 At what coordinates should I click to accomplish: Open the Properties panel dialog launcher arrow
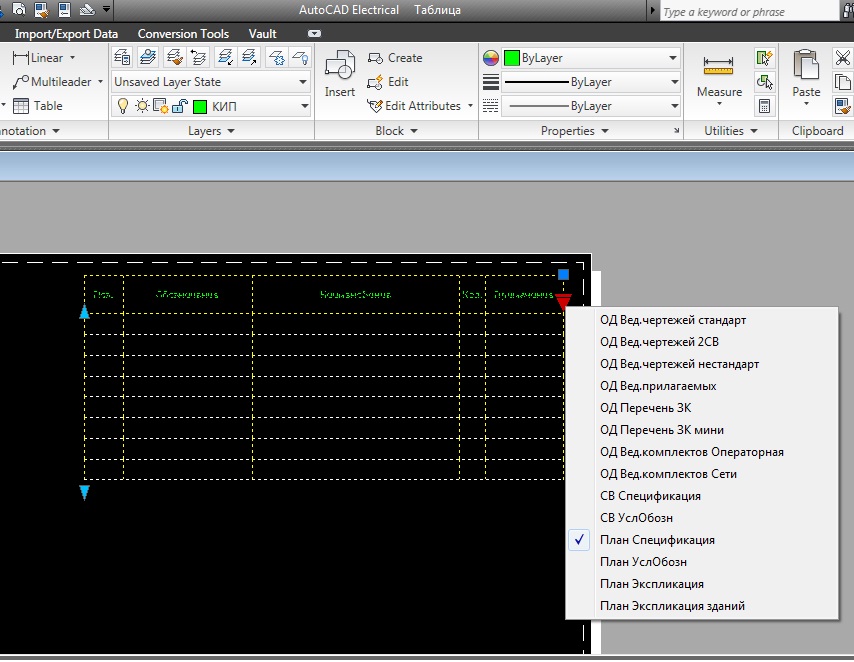pos(676,131)
